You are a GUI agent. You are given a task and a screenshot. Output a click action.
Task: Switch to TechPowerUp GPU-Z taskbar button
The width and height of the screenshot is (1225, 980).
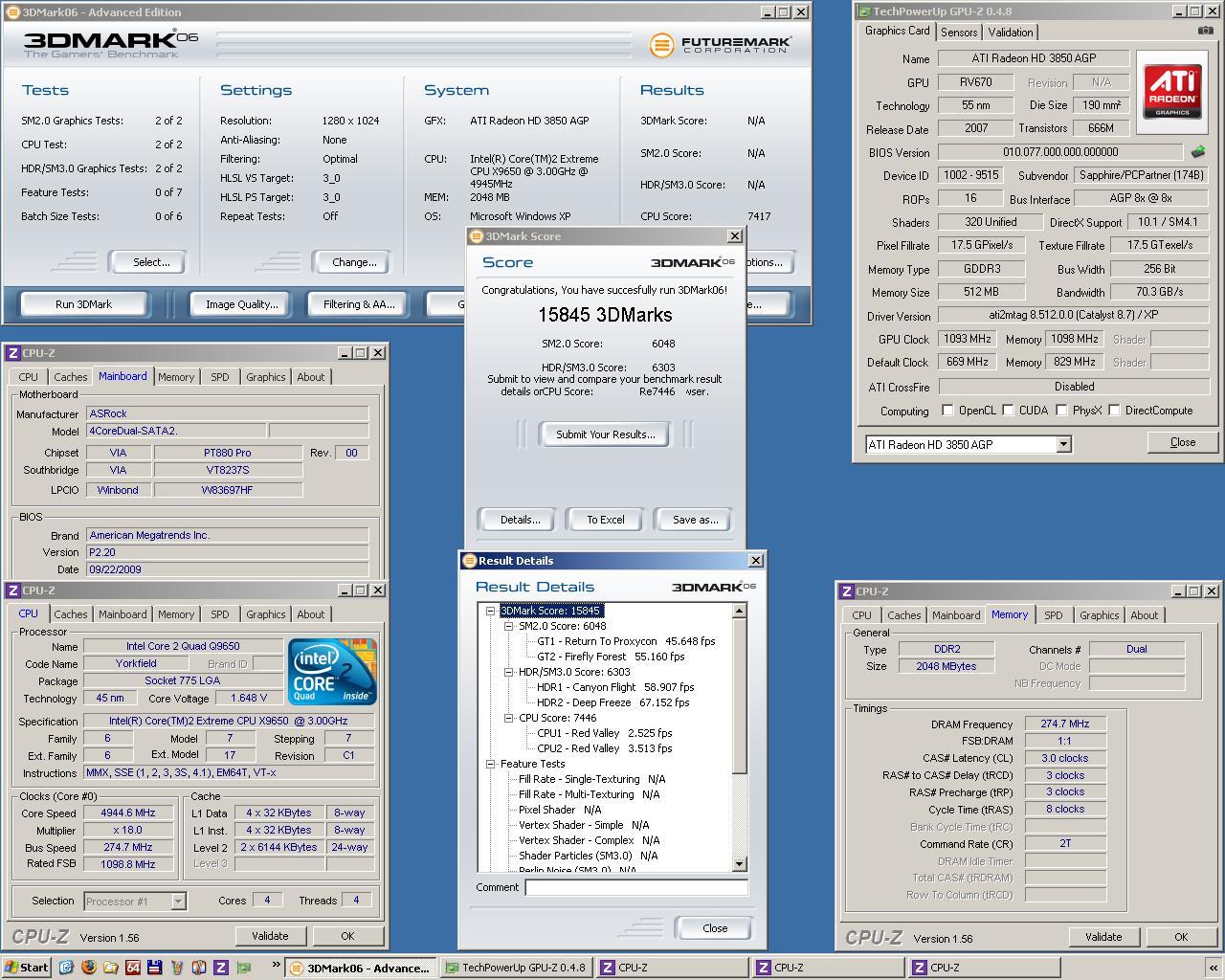point(516,968)
